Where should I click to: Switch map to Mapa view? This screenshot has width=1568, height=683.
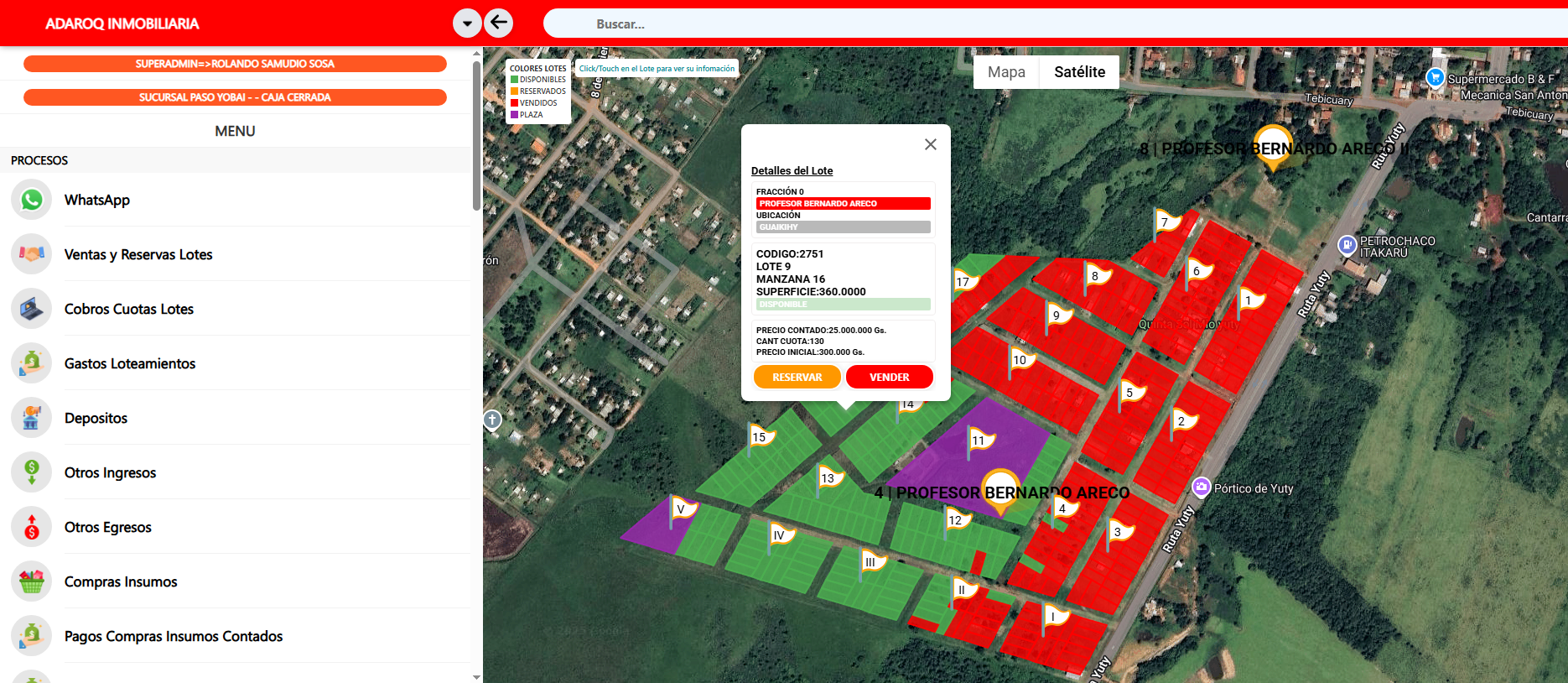coord(1006,72)
